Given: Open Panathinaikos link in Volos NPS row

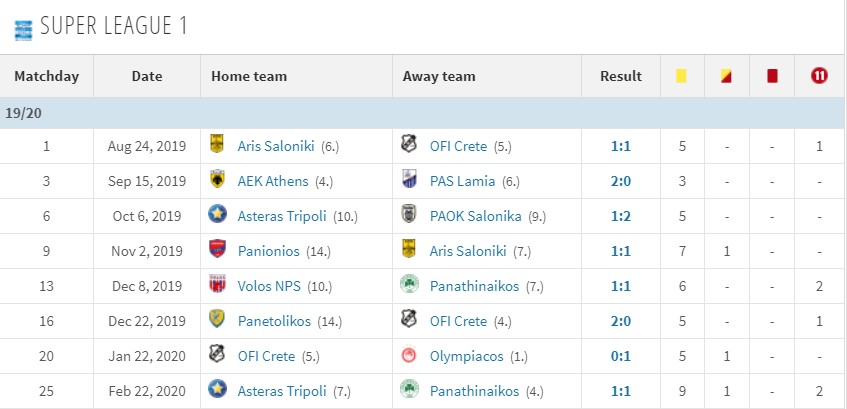Looking at the screenshot, I should [x=474, y=286].
